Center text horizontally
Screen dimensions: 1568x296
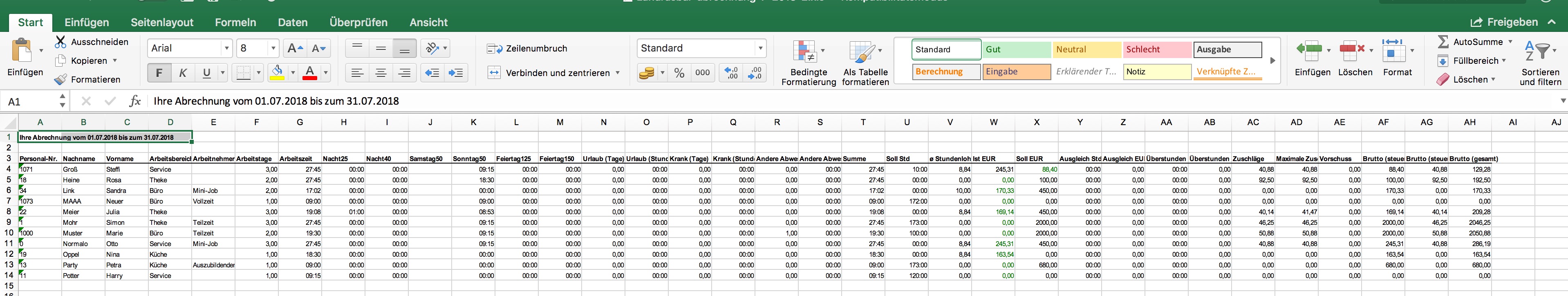click(381, 73)
